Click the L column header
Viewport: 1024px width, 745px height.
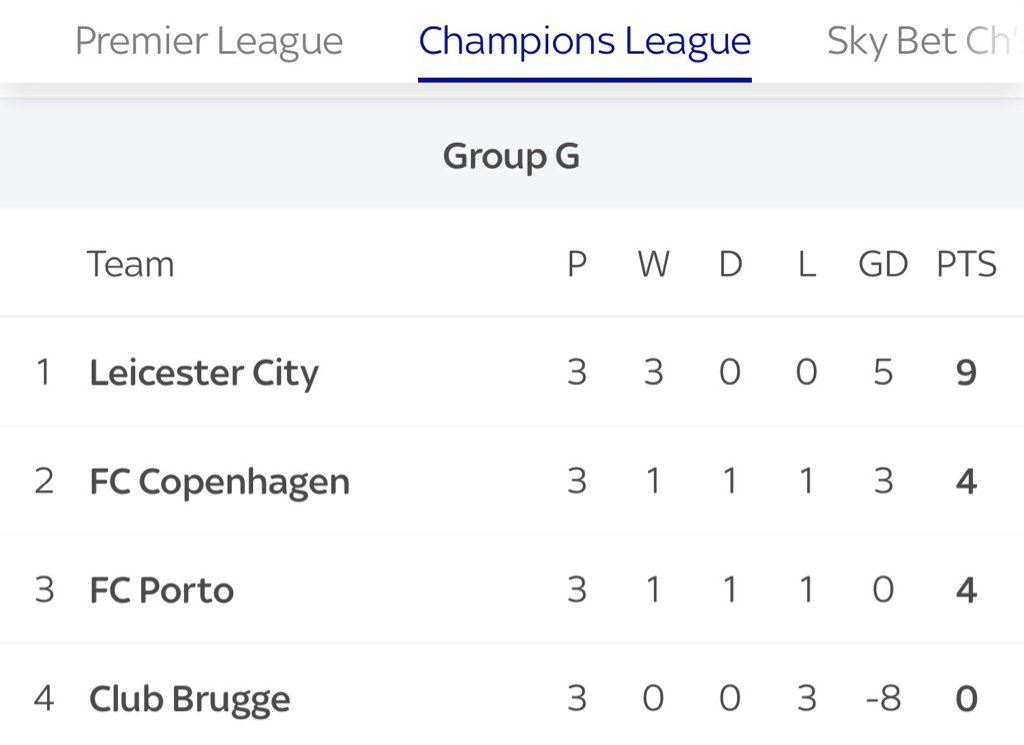coord(807,264)
